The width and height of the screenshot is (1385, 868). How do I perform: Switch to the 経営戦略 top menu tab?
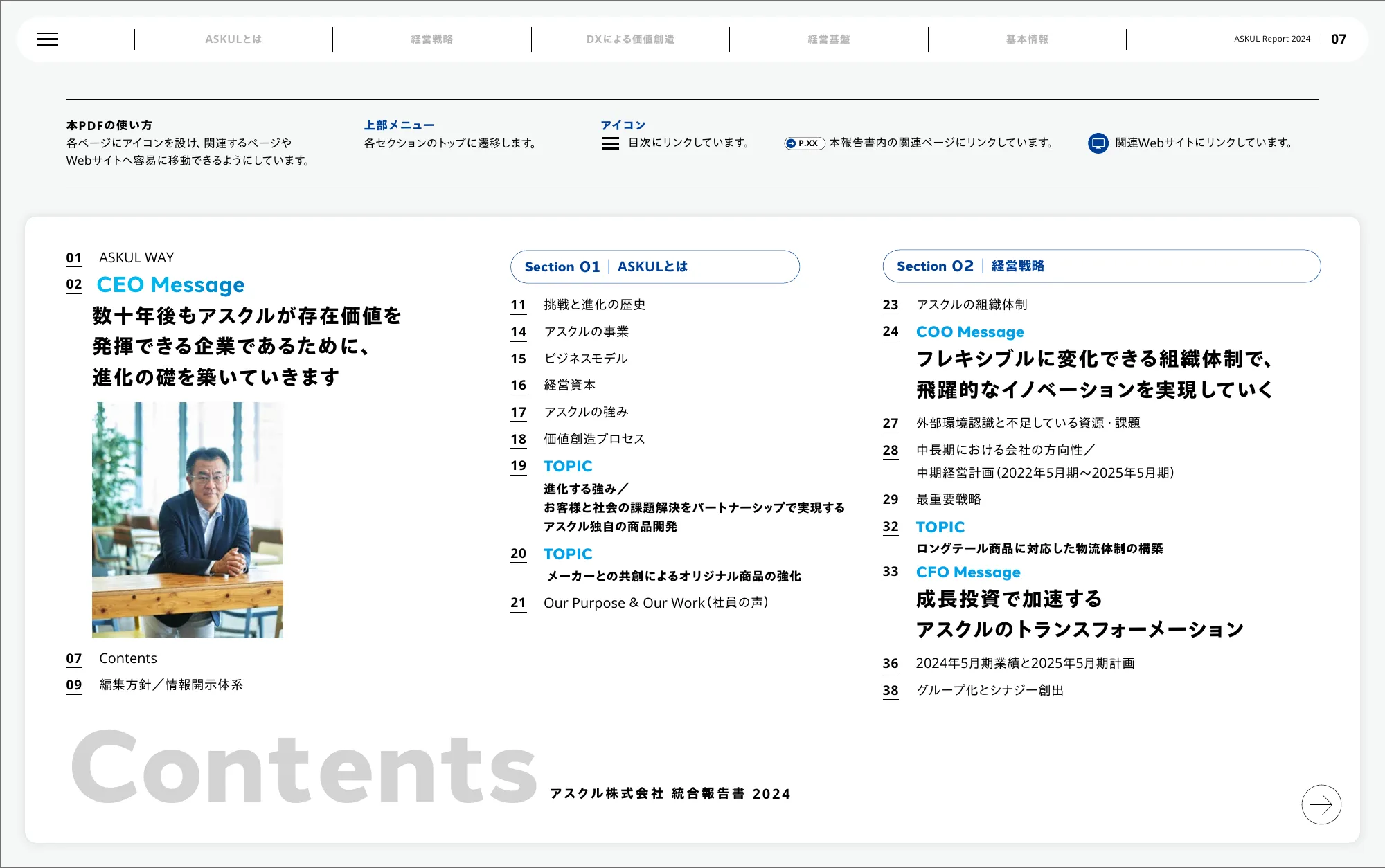tap(431, 39)
